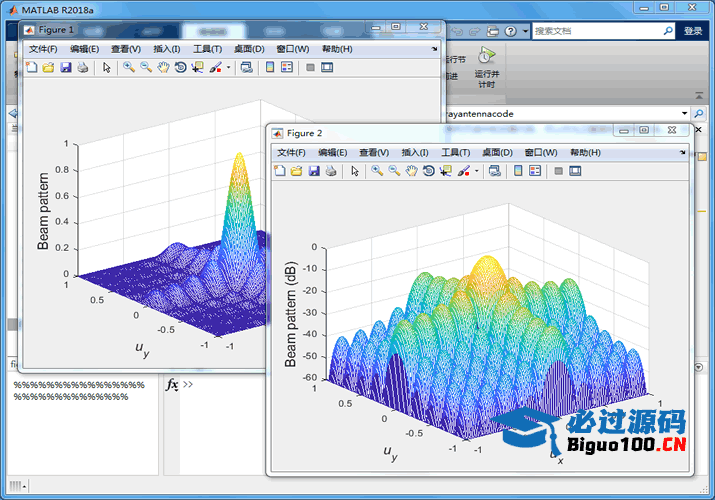Click the Print icon in Figure 2 toolbar

(330, 171)
